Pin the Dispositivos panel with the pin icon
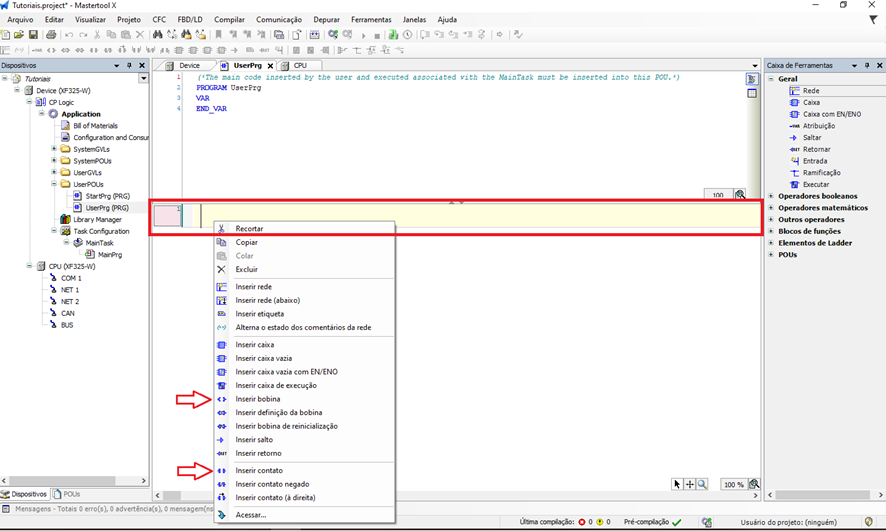The width and height of the screenshot is (886, 531). coord(129,66)
